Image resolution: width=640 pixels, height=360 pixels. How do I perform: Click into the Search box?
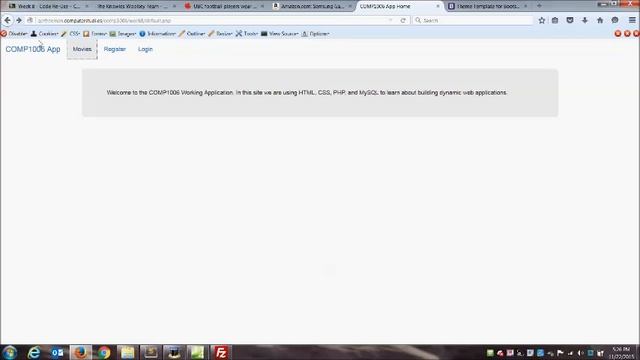[473, 20]
